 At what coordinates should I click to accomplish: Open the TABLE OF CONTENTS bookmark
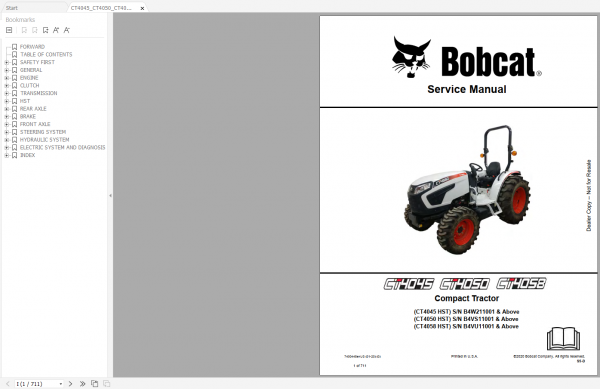(46, 54)
